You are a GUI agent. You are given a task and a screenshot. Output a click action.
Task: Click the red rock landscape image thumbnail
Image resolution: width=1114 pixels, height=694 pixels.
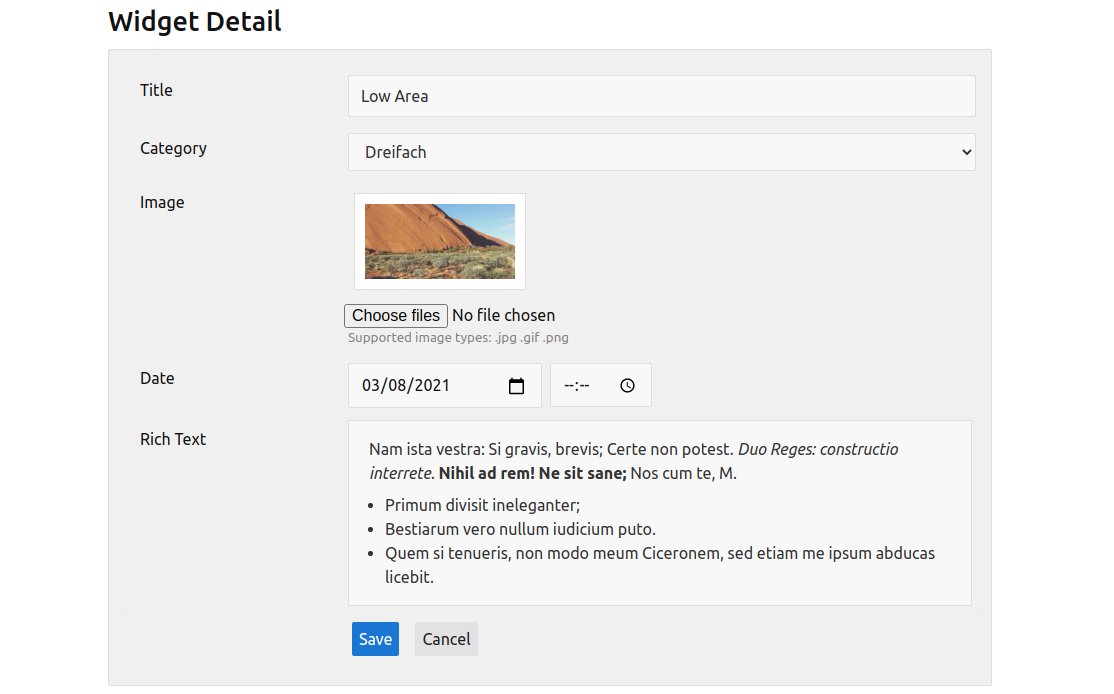click(x=440, y=241)
